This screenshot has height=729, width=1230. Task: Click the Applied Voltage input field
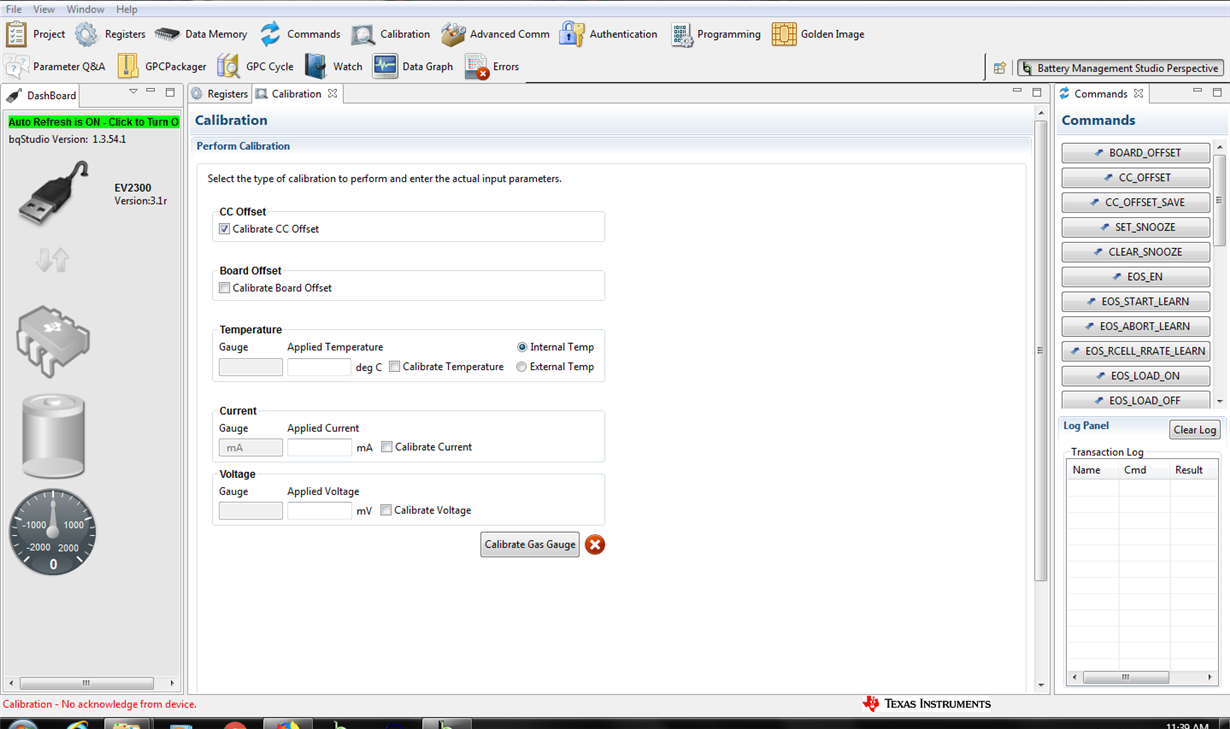pos(319,510)
